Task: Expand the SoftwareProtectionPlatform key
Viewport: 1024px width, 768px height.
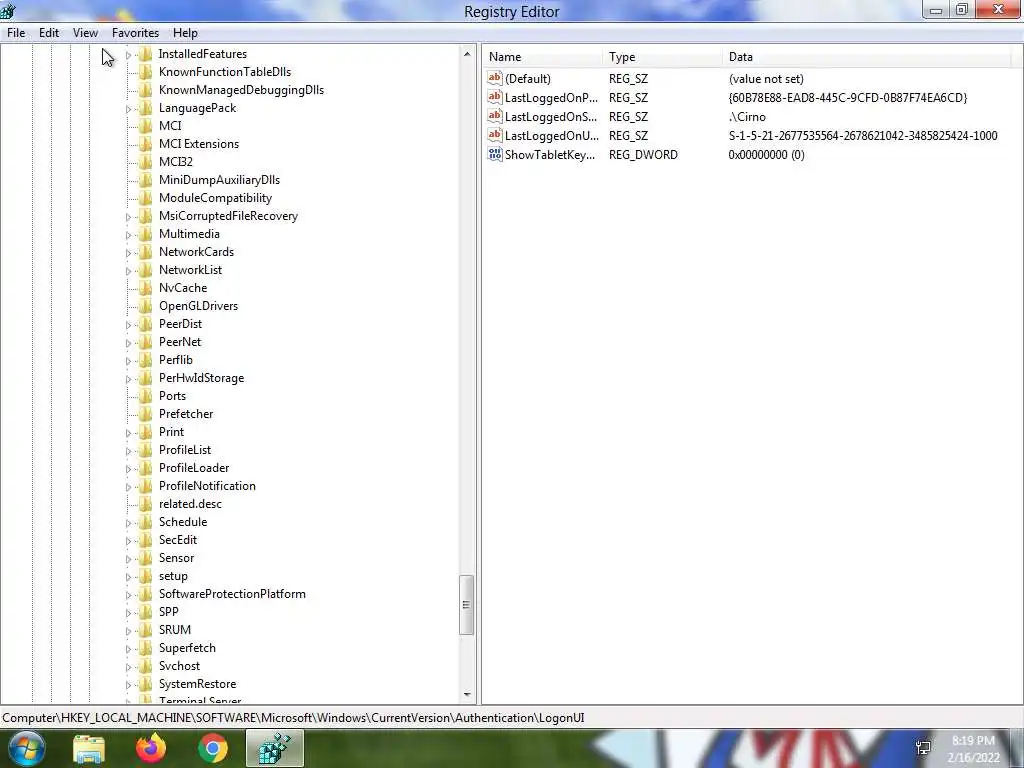Action: (129, 595)
